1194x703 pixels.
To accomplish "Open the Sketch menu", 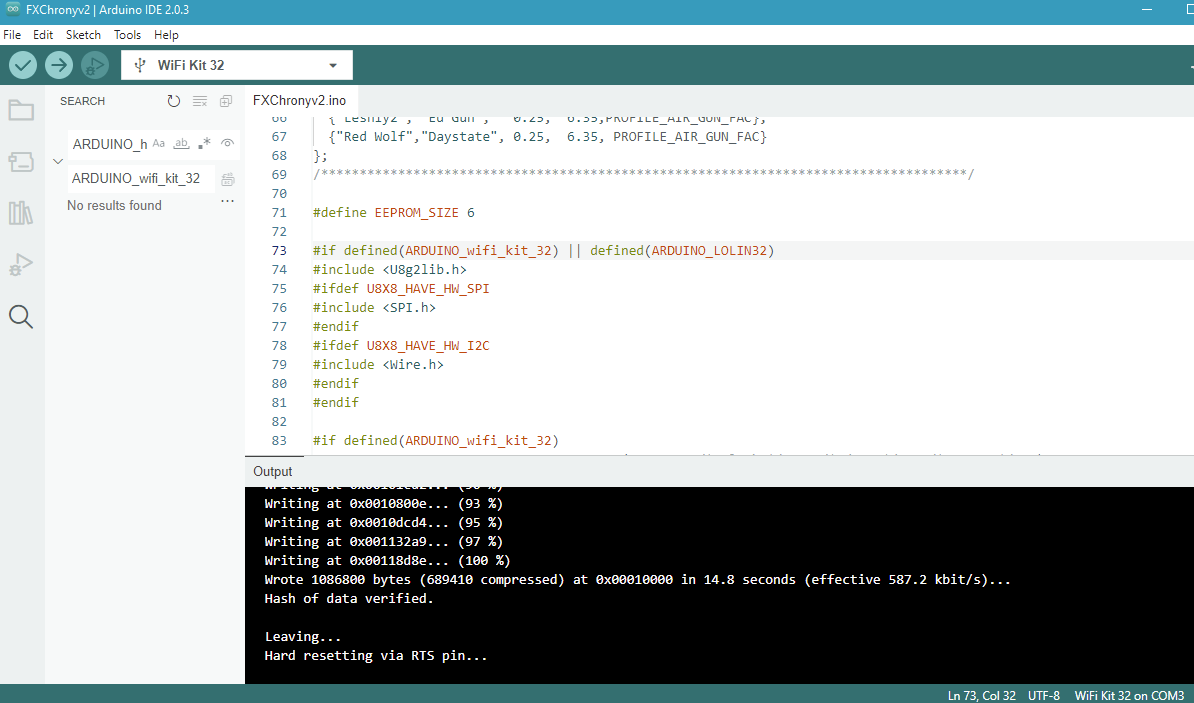I will click(x=83, y=34).
